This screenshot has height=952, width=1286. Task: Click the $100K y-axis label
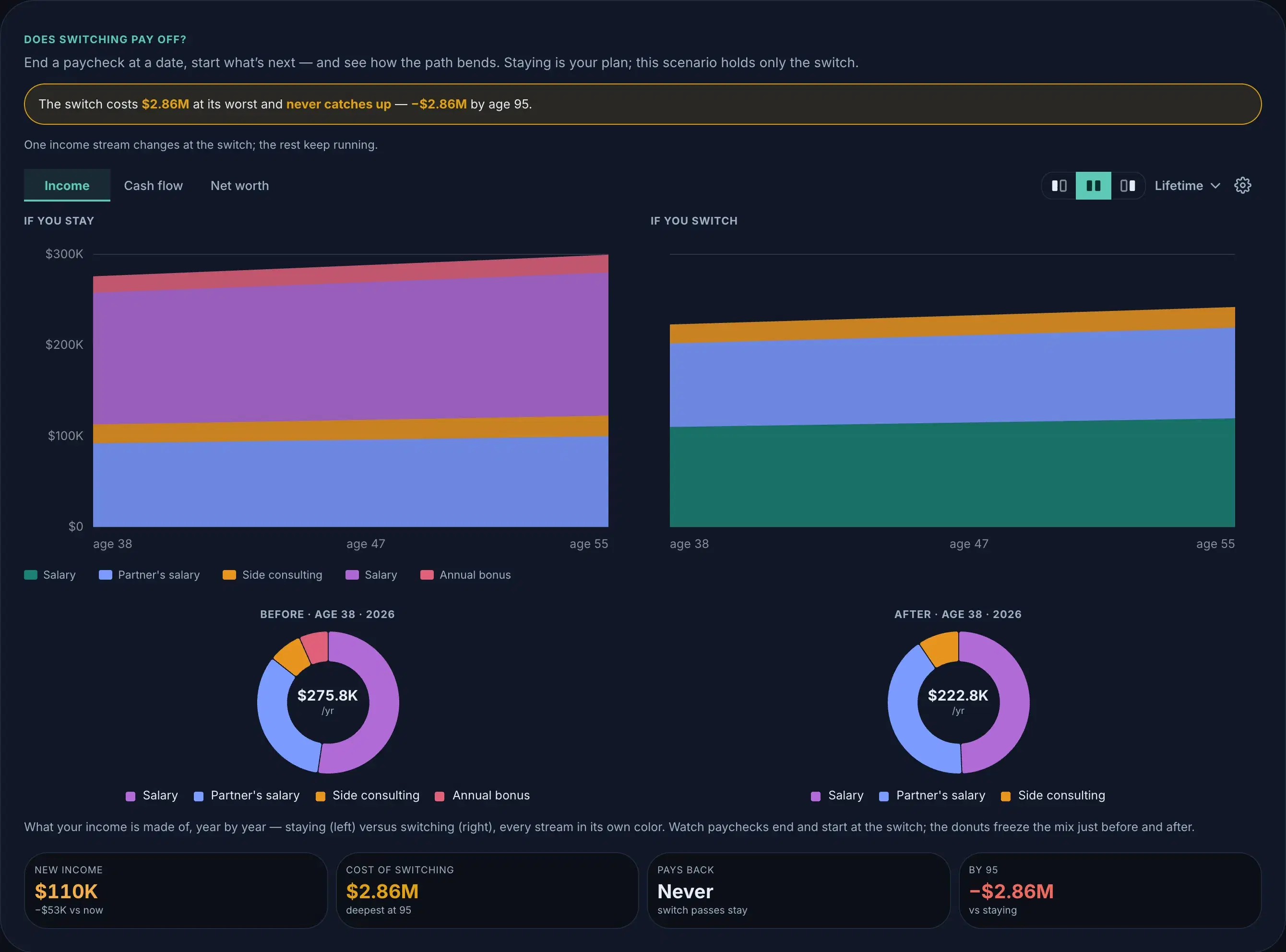pyautogui.click(x=66, y=436)
